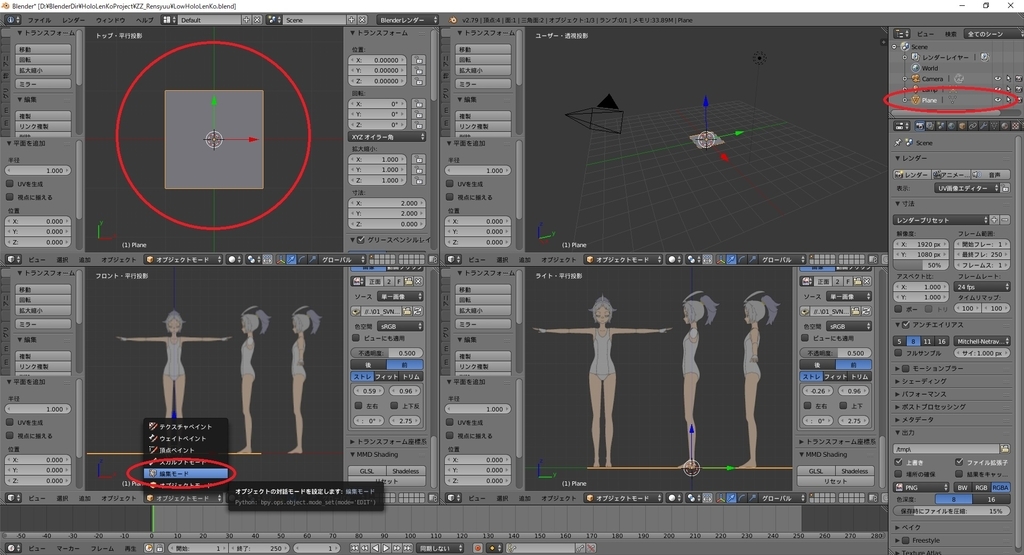This screenshot has width=1024, height=555.
Task: Toggle Camera selectability arrow in the outliner
Action: tap(1008, 78)
